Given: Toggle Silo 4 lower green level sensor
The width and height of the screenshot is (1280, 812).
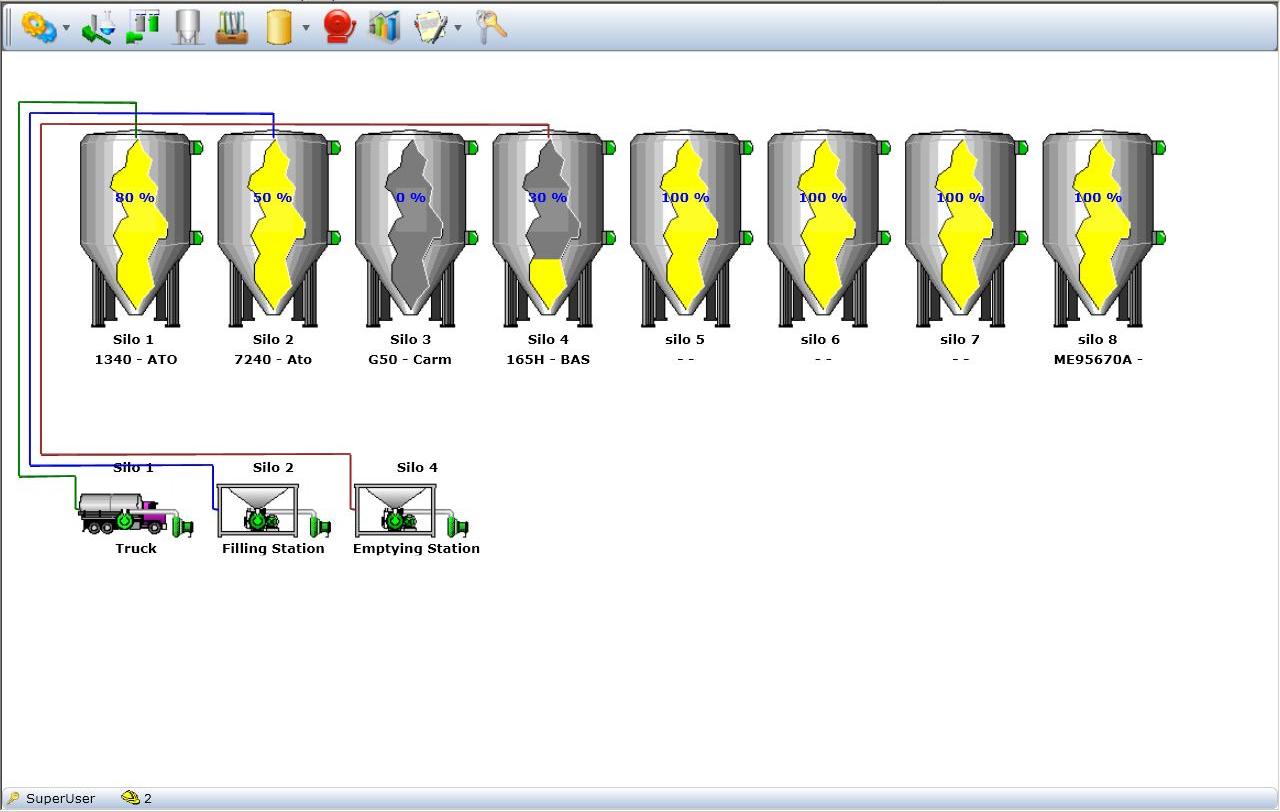Looking at the screenshot, I should (x=609, y=238).
